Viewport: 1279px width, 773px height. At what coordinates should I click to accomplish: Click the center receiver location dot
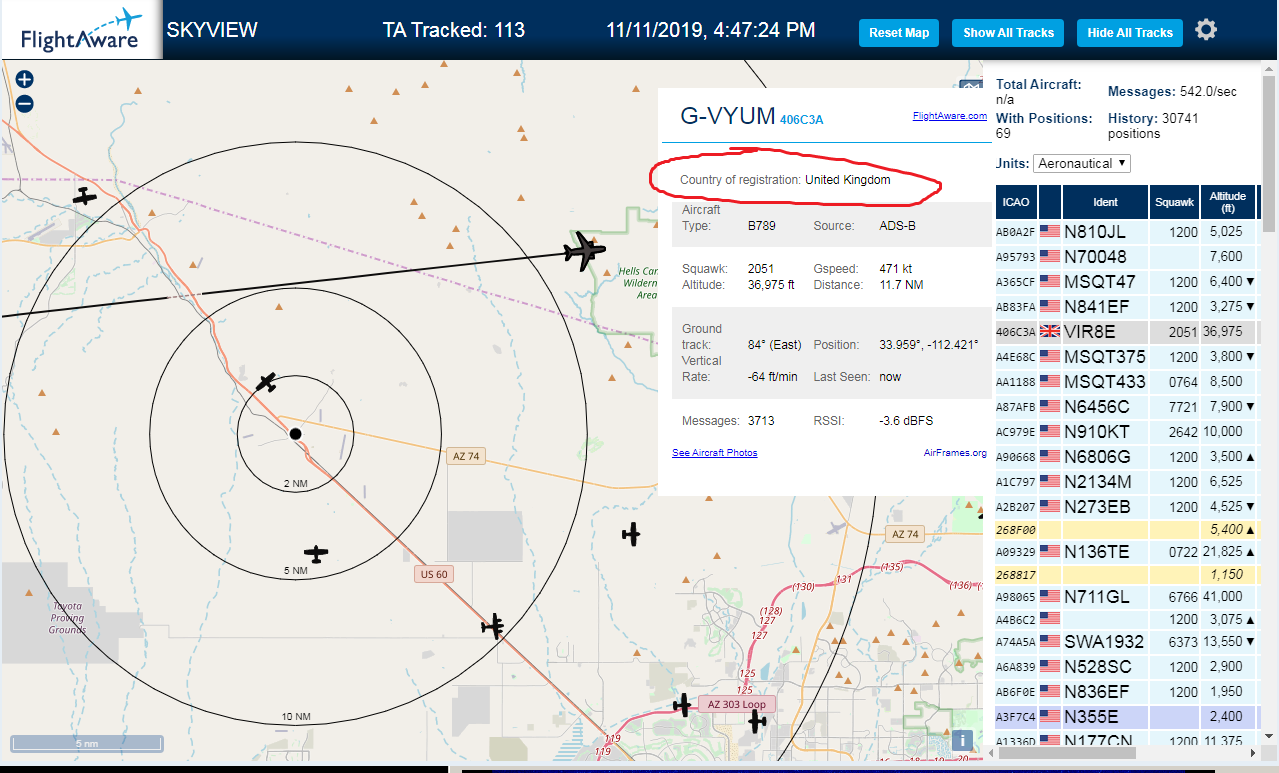coord(295,433)
